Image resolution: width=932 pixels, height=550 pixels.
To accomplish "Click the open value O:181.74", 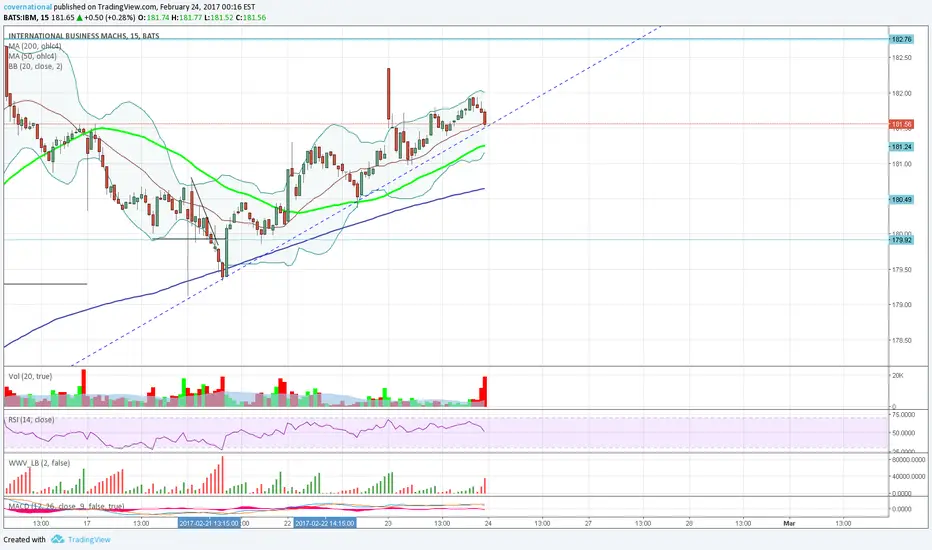I will pyautogui.click(x=153, y=18).
